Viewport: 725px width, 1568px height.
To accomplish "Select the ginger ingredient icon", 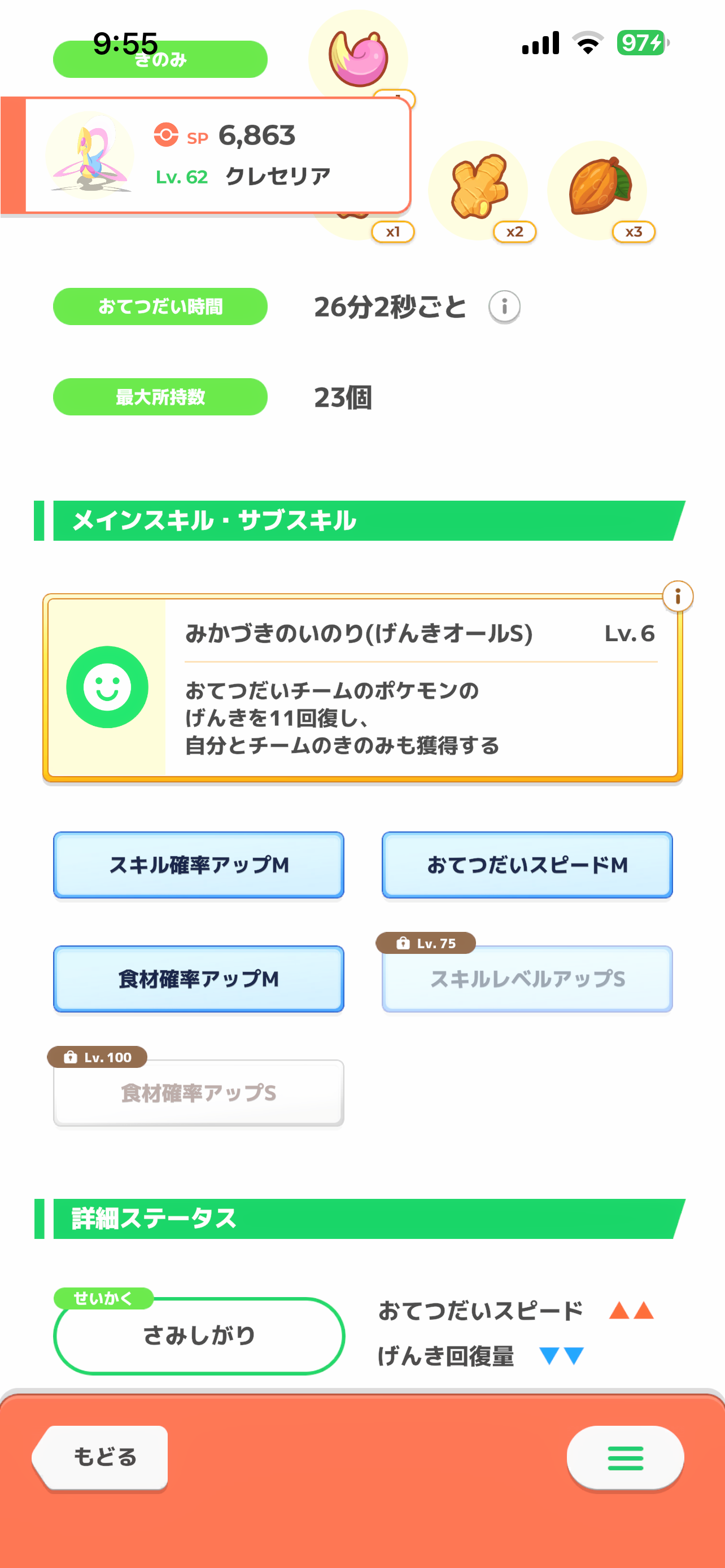I will click(x=478, y=189).
